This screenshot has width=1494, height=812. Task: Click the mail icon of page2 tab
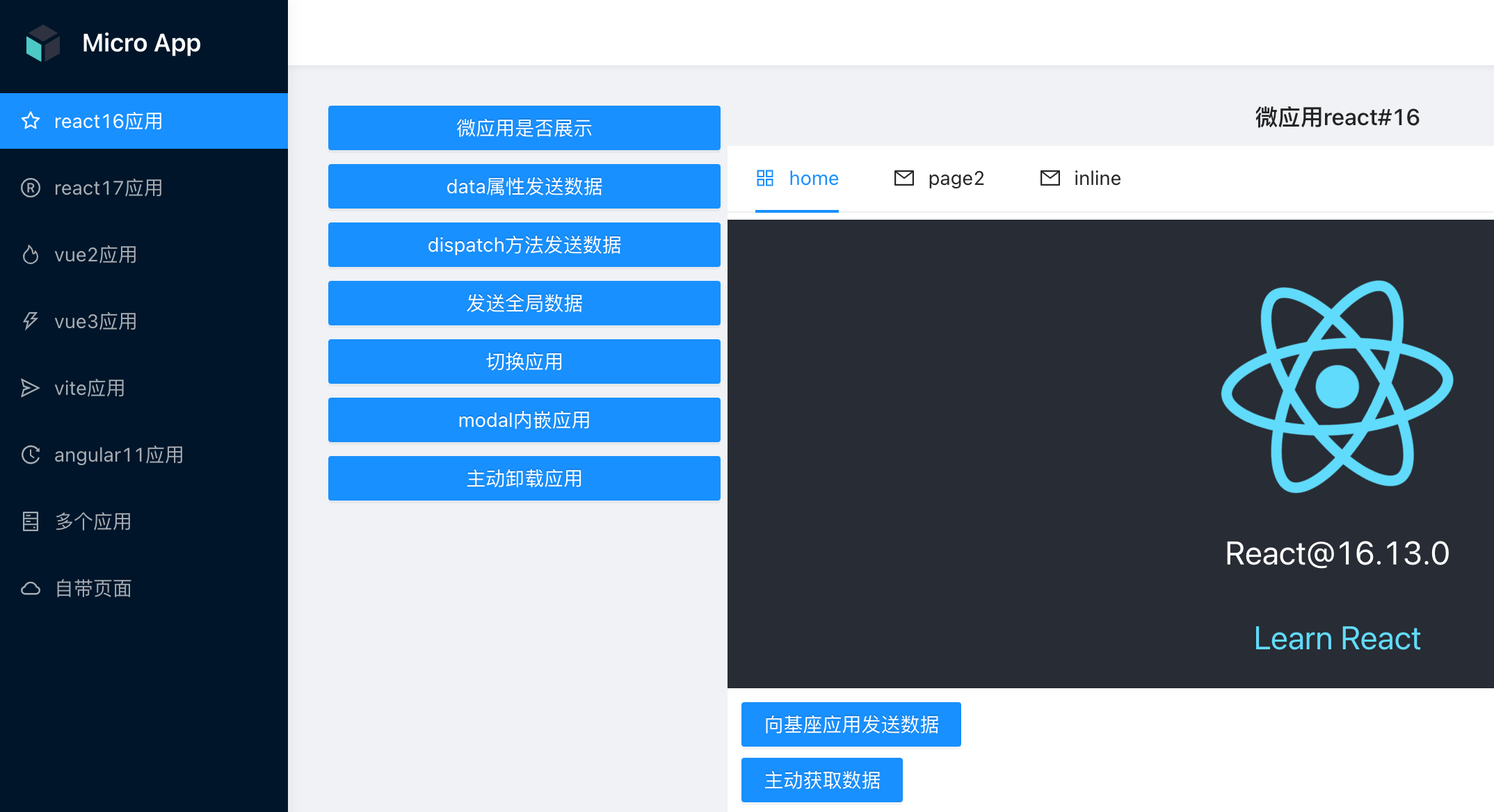pyautogui.click(x=904, y=178)
